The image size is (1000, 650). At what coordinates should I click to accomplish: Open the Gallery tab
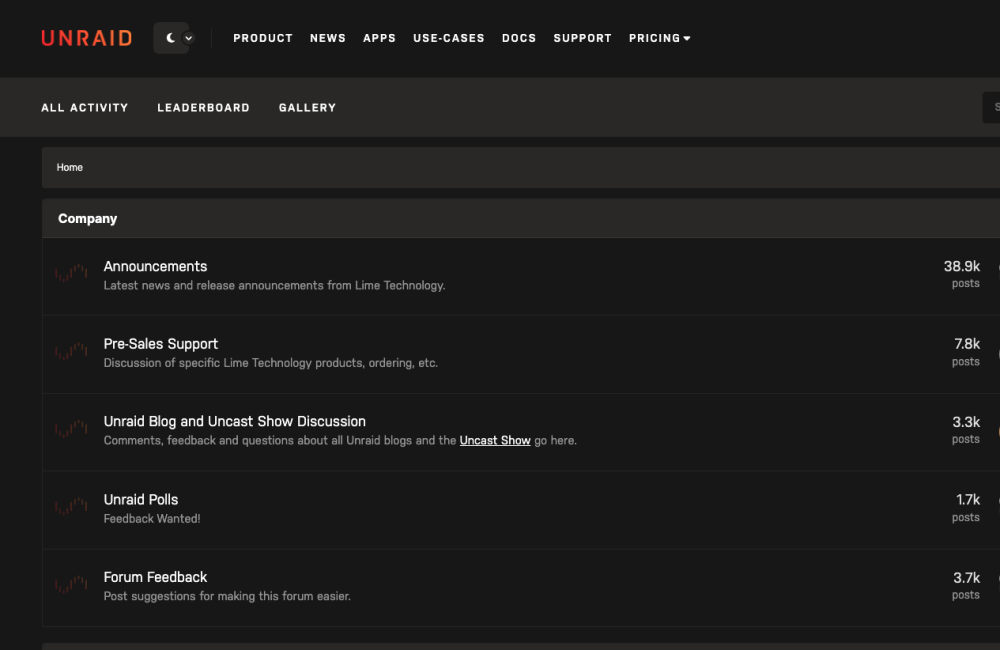click(x=307, y=108)
